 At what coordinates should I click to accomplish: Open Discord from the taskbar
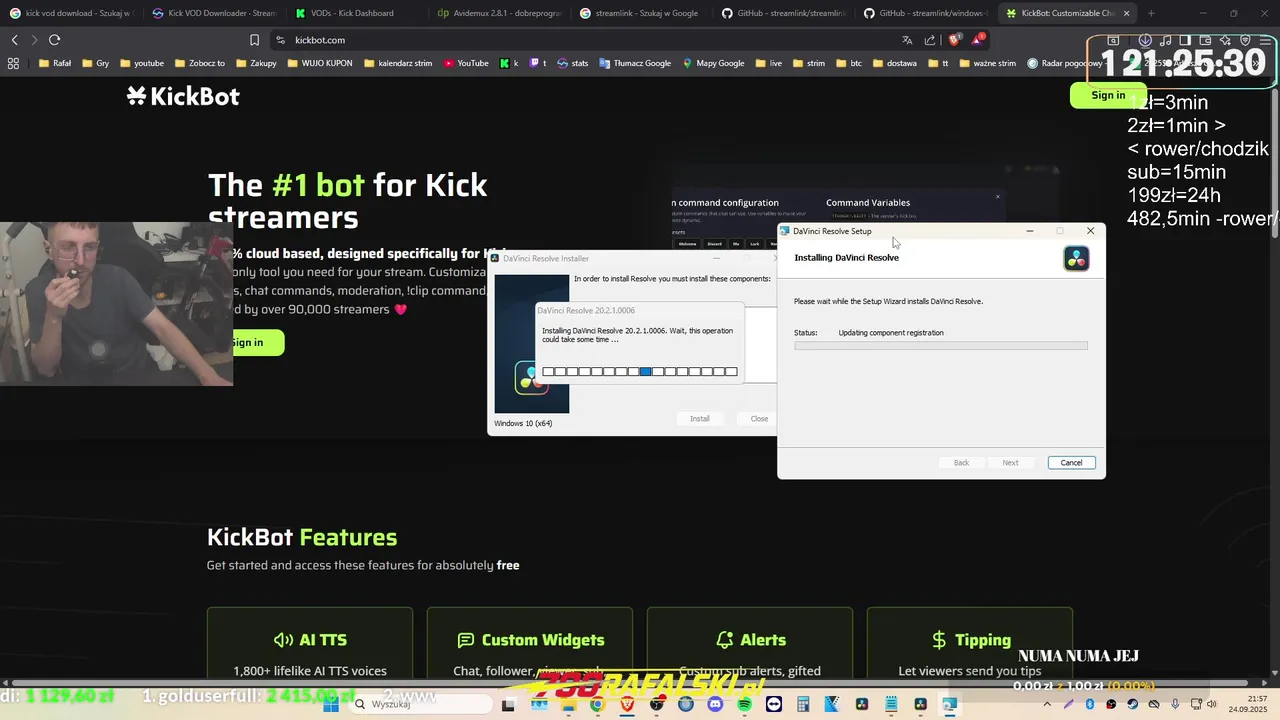tap(714, 705)
